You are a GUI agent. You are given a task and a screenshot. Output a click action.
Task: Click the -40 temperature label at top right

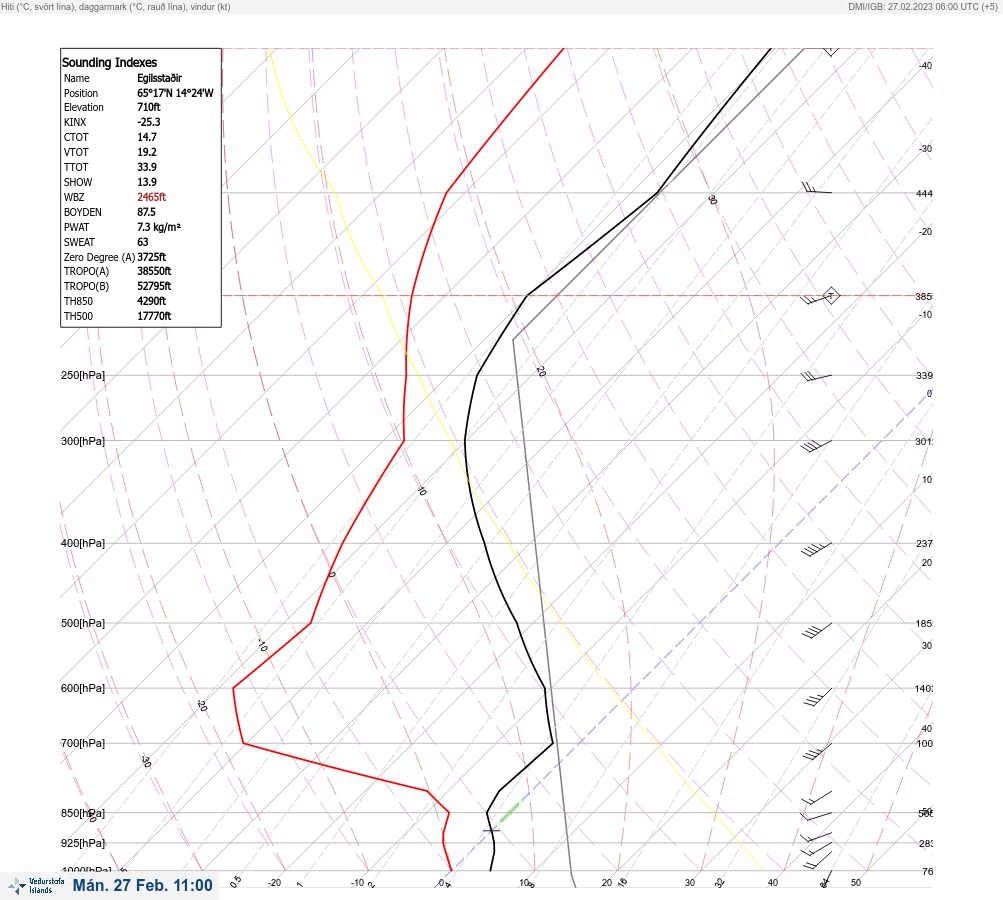point(926,65)
